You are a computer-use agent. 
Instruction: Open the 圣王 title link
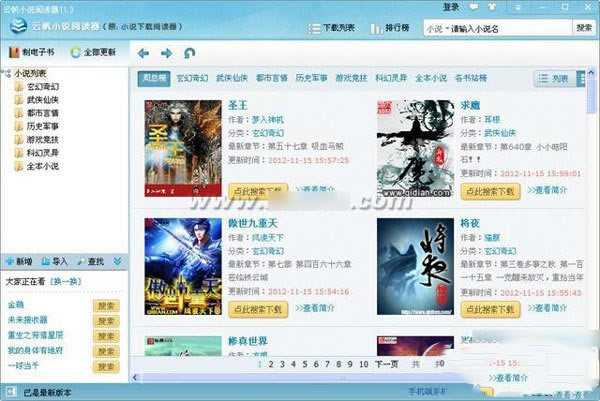pos(238,105)
